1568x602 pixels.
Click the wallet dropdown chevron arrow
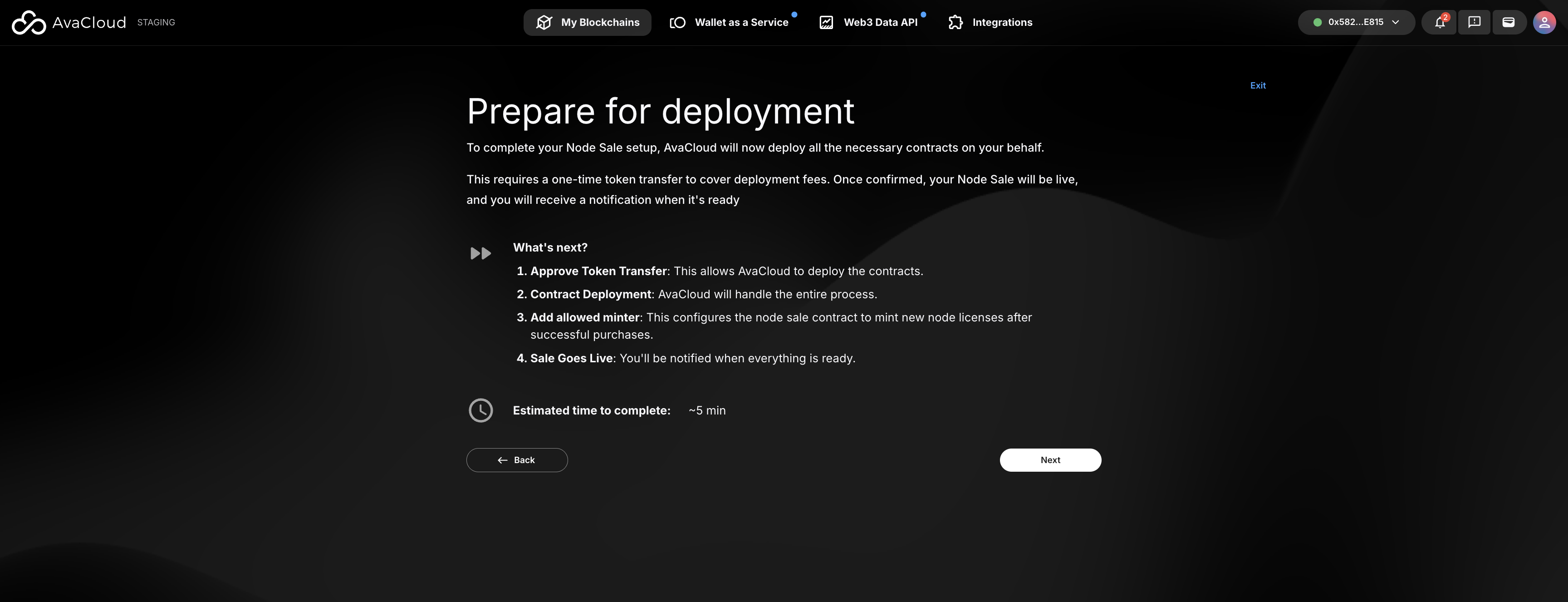[x=1395, y=23]
